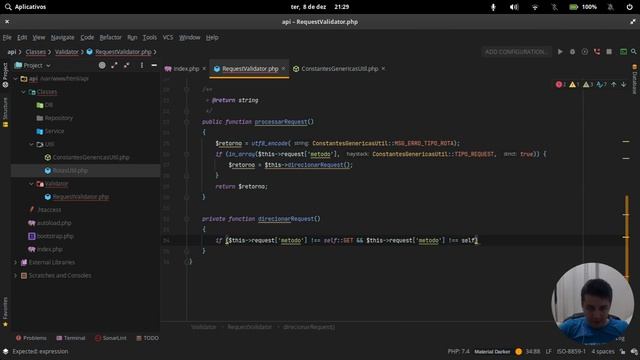Viewport: 640px width, 360px height.
Task: Open system volume indicator
Action: pos(514,7)
